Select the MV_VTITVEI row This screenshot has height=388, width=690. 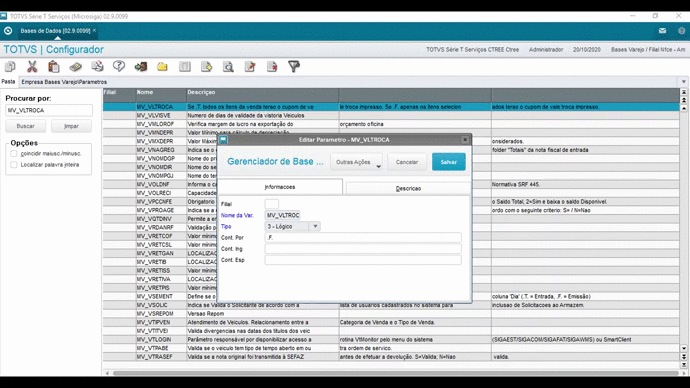391,331
